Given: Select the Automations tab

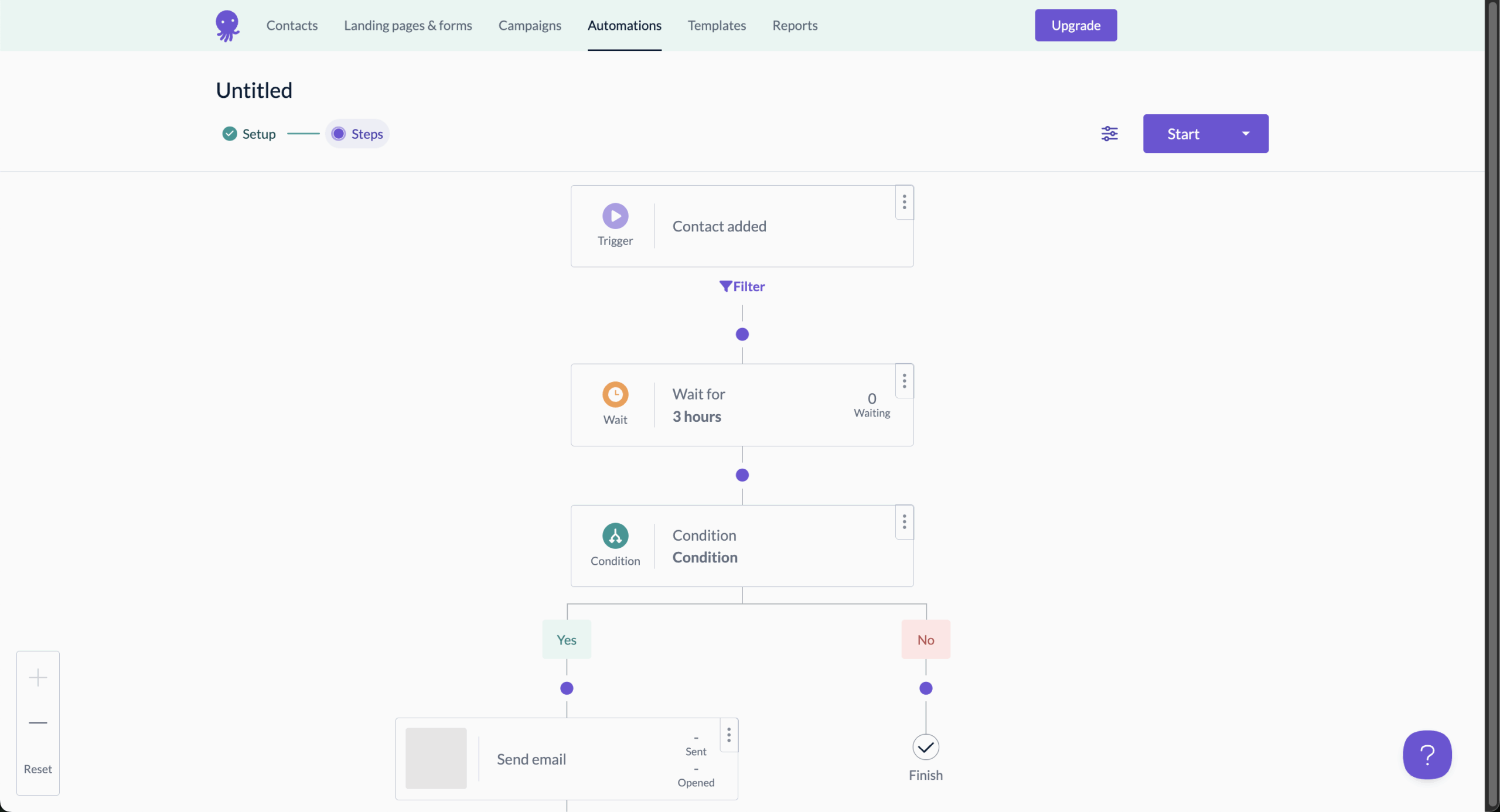Looking at the screenshot, I should (x=624, y=25).
